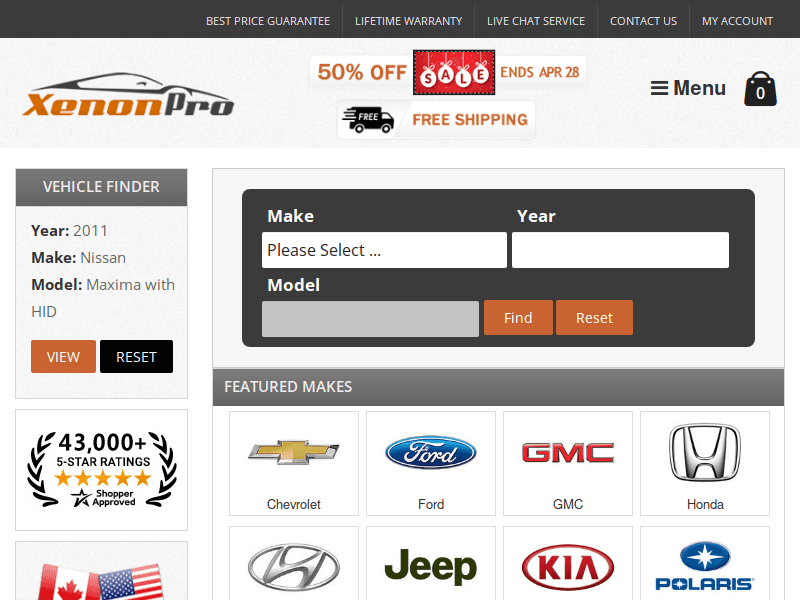Image resolution: width=800 pixels, height=600 pixels.
Task: Open the Hyundai make tile
Action: pyautogui.click(x=294, y=566)
